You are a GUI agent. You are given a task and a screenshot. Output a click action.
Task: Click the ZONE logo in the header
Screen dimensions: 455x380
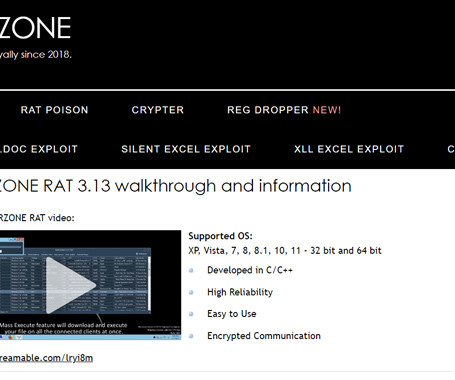(35, 28)
